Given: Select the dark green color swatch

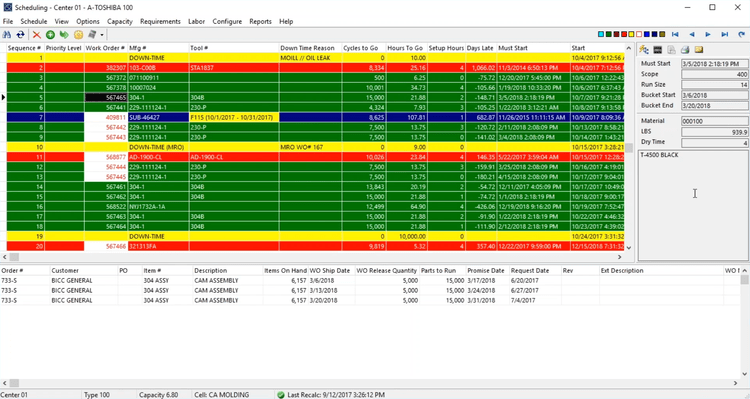Looking at the screenshot, I should [x=608, y=34].
